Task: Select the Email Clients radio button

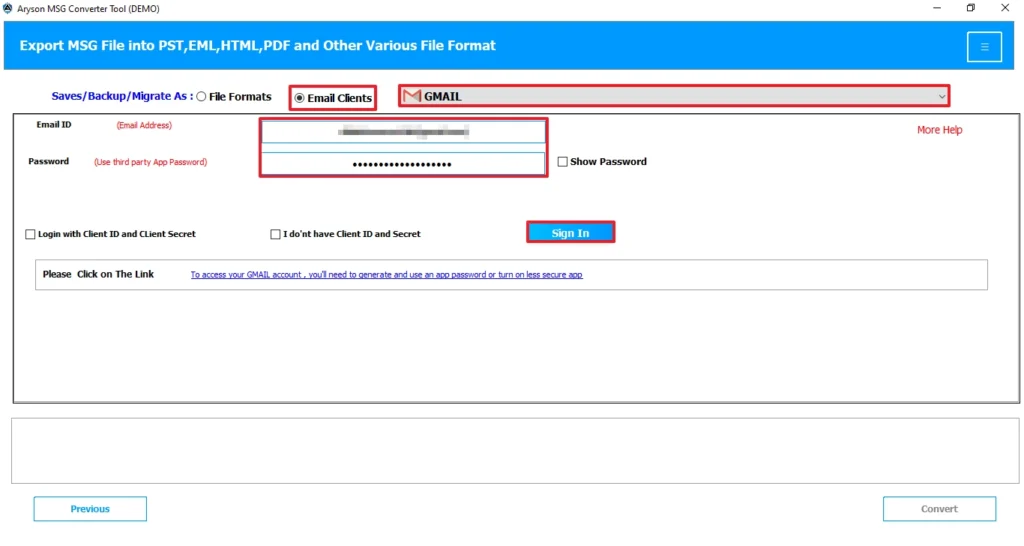Action: click(299, 98)
